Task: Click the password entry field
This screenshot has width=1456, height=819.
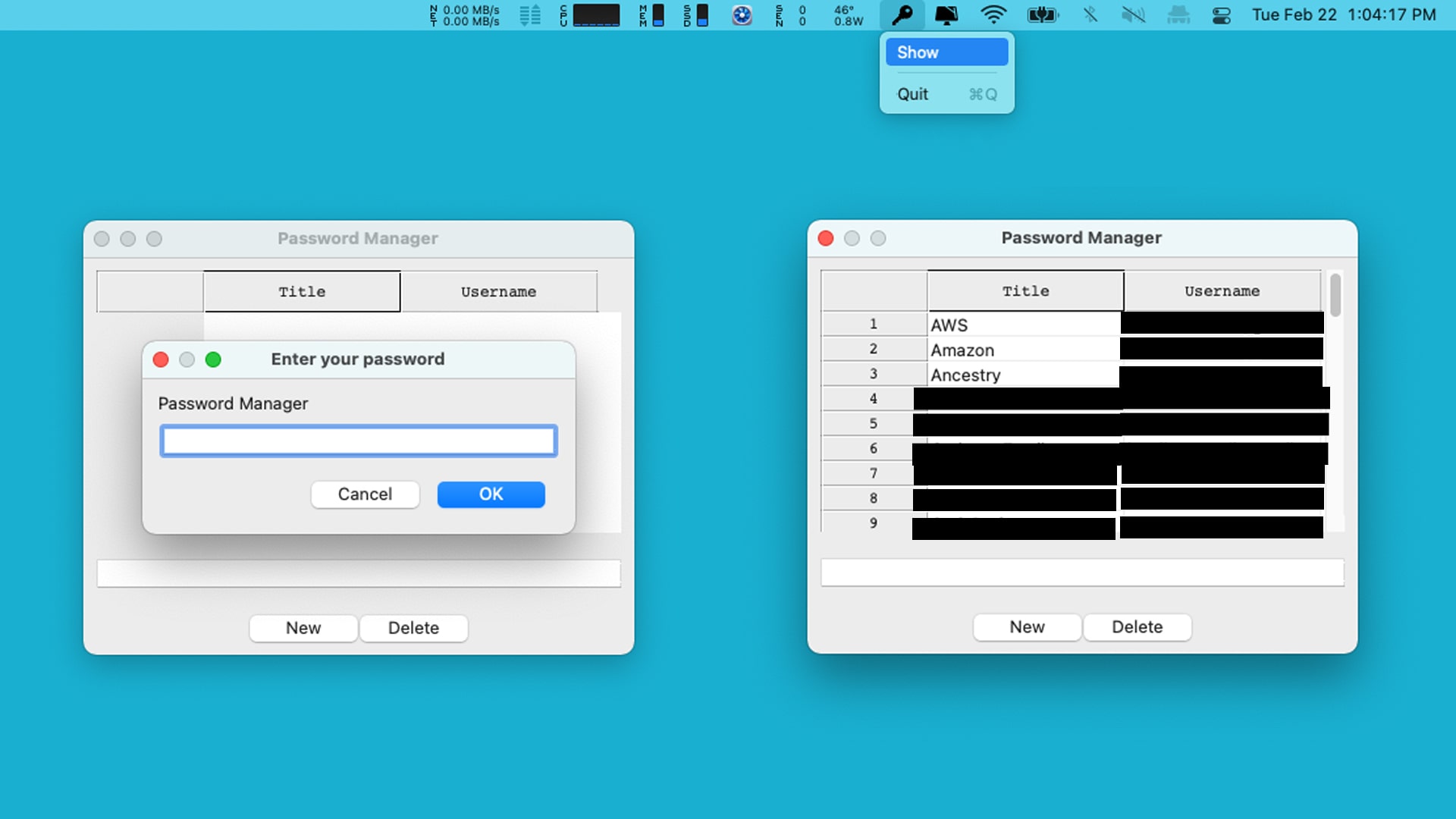Action: point(358,441)
